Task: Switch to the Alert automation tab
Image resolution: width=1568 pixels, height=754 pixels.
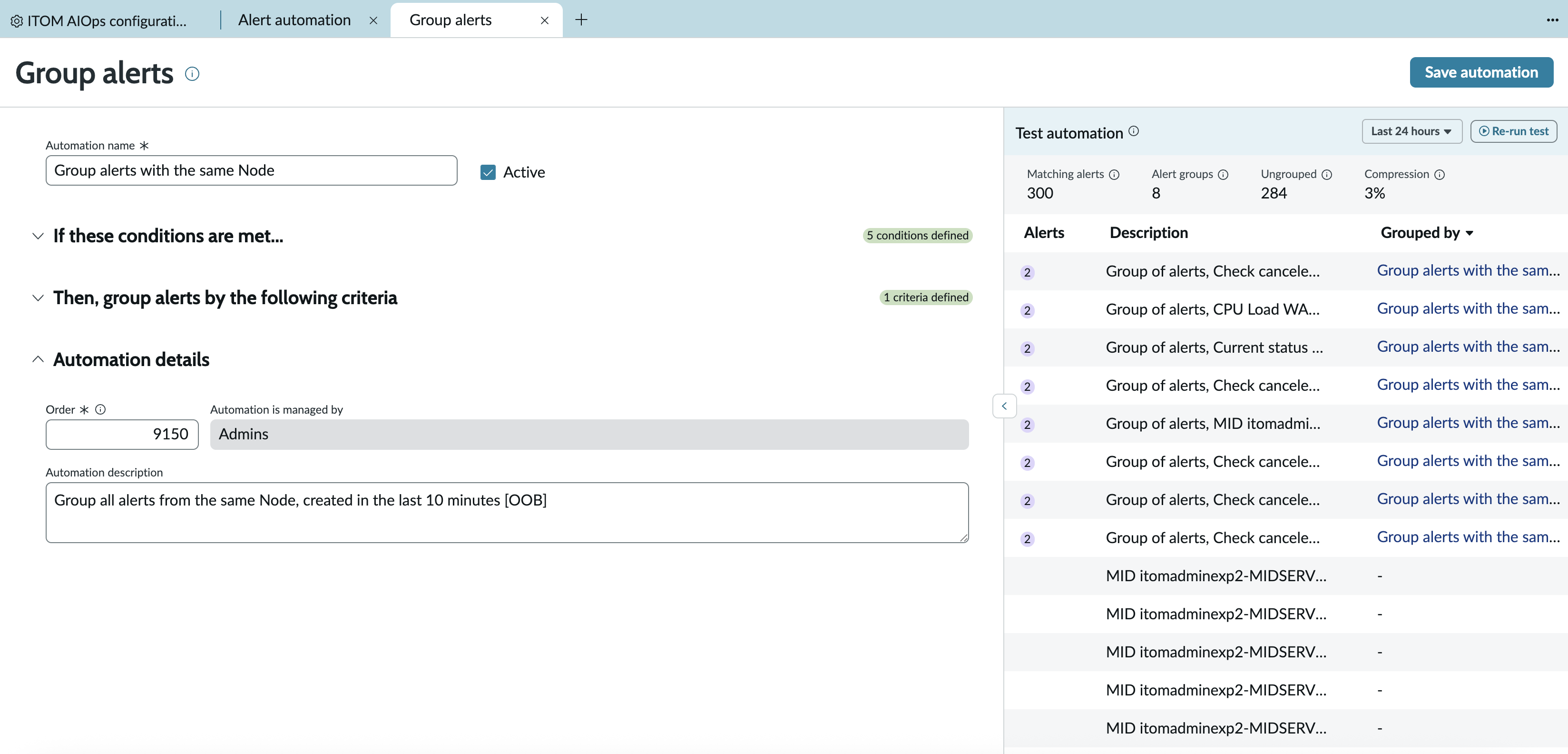Action: coord(294,20)
